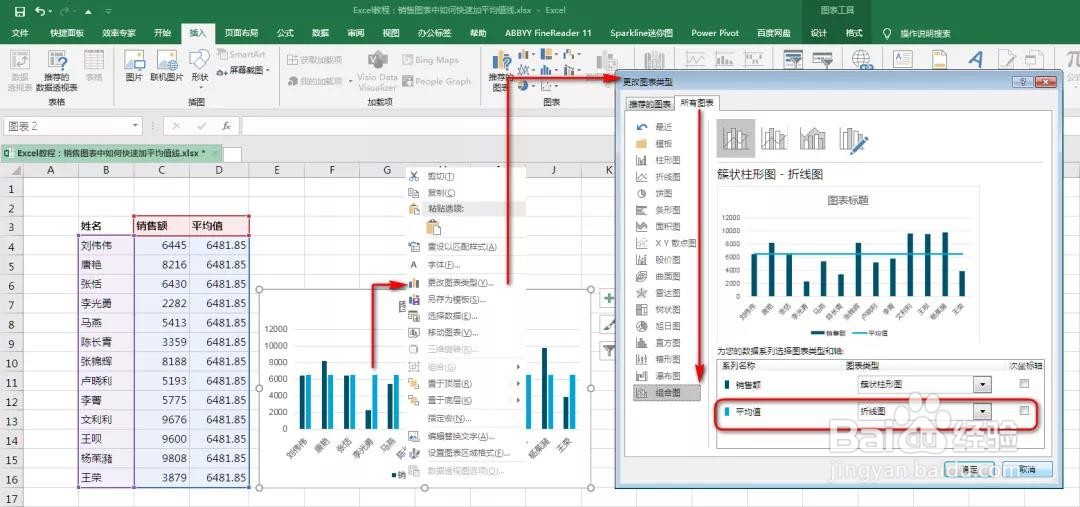
Task: Choose first combo subtype 簇状柱形图-折线图 thumbnail
Action: click(x=736, y=138)
